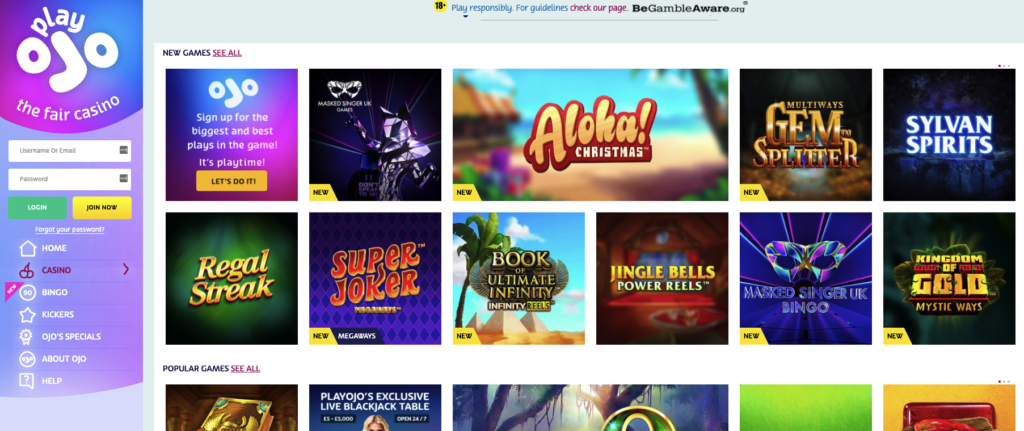
Task: Open the Super Joker Megaways thumbnail
Action: pos(375,278)
